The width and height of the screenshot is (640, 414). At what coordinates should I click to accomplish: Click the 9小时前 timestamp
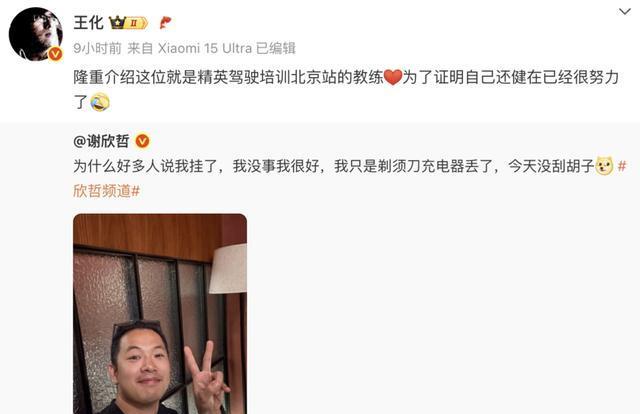(x=98, y=48)
